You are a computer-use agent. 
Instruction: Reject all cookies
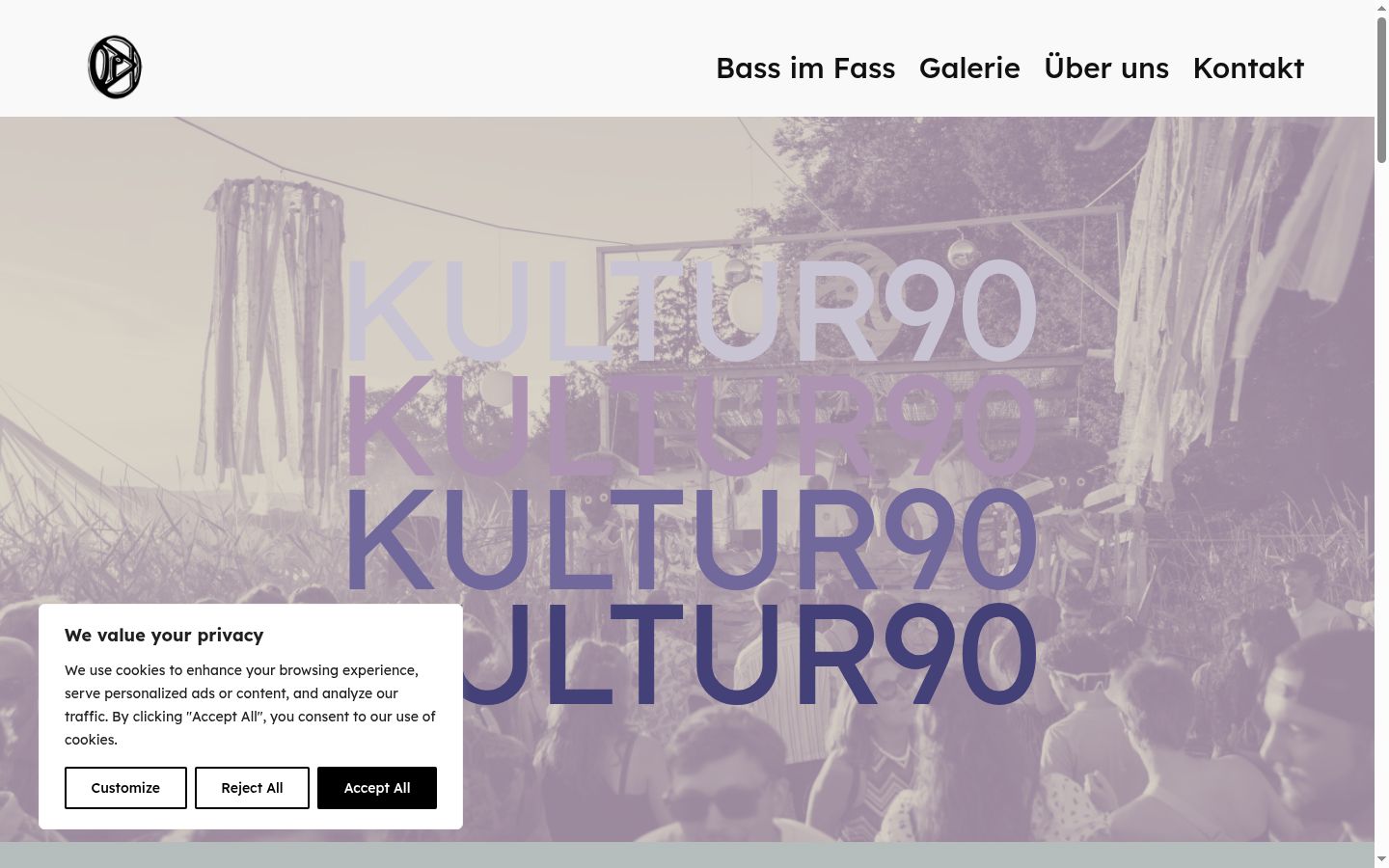(252, 788)
